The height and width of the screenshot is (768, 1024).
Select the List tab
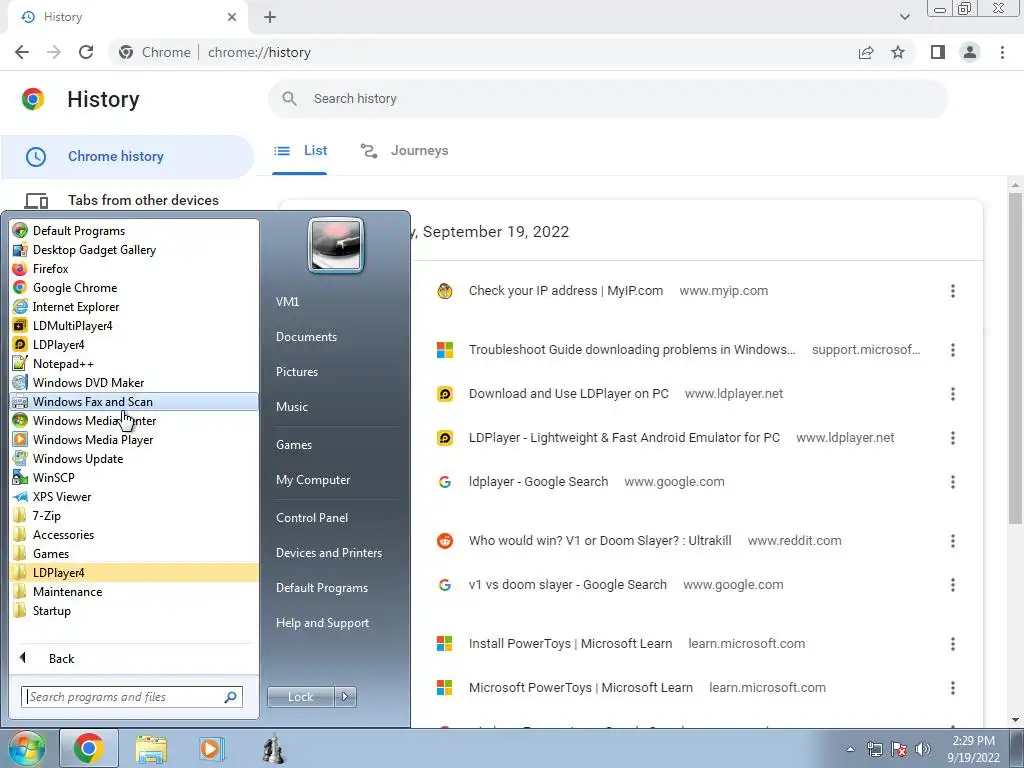click(300, 151)
